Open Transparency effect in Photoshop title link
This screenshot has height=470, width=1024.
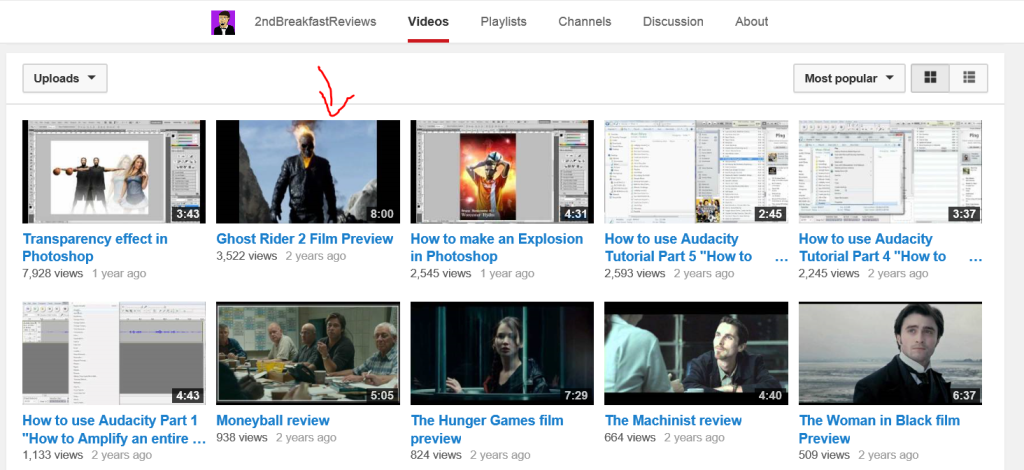click(95, 247)
